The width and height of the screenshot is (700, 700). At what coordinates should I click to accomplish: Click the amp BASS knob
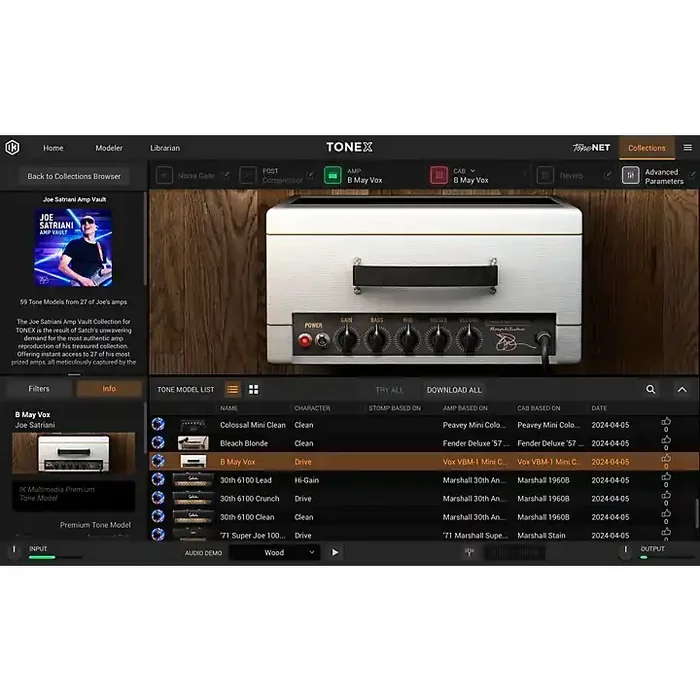pos(377,340)
